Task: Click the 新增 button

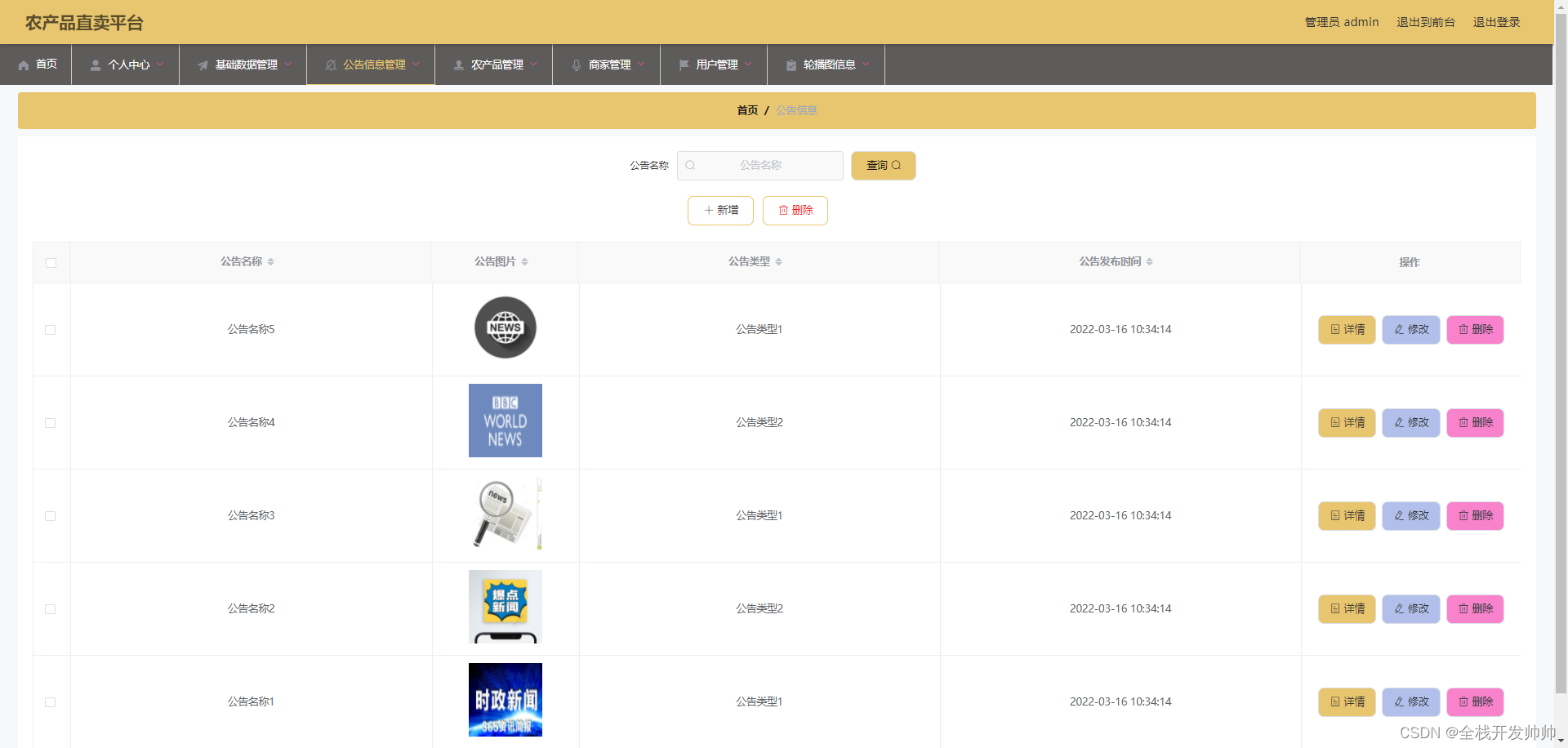Action: pyautogui.click(x=720, y=211)
